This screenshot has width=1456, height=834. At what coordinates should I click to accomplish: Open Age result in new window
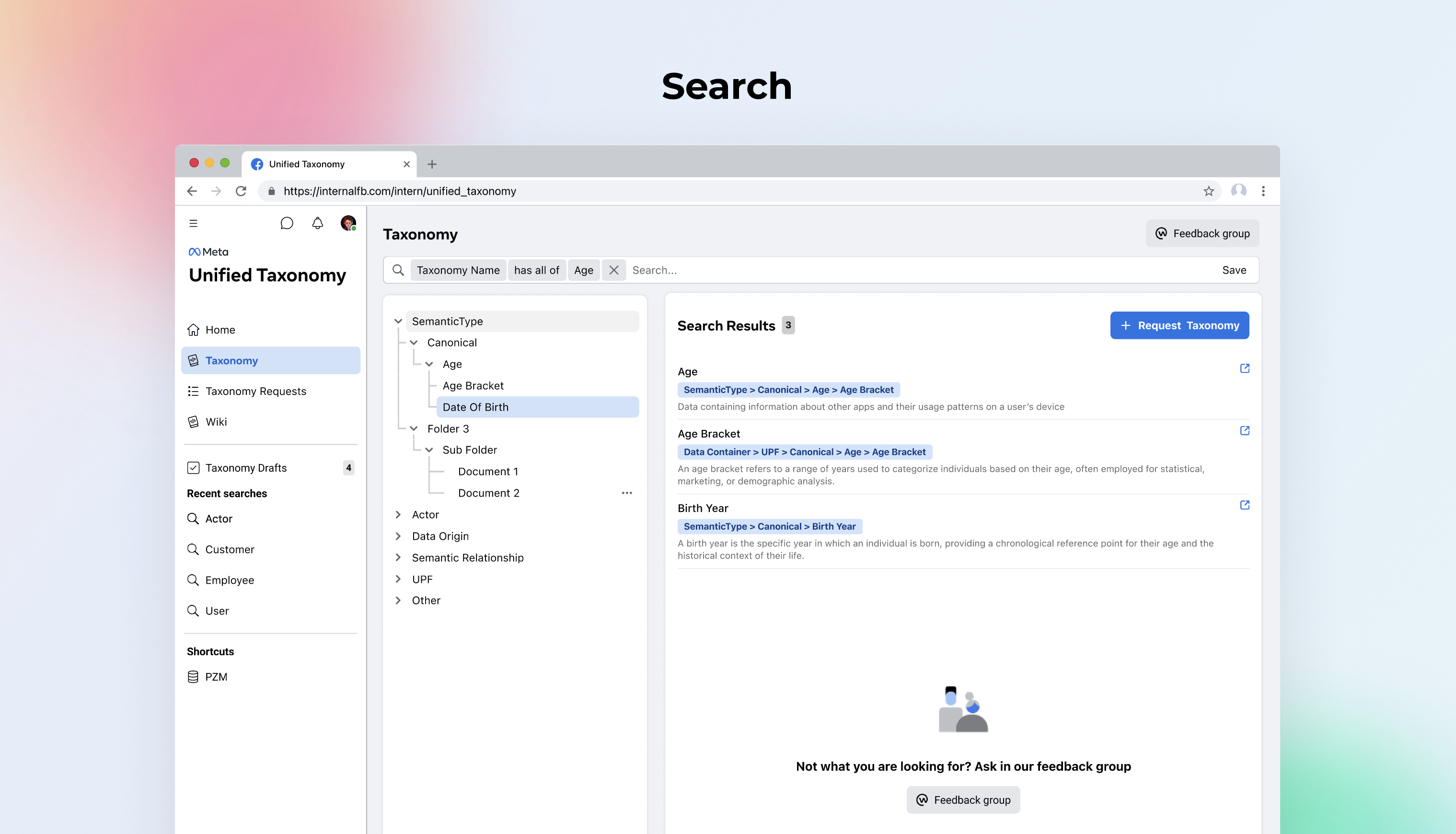1244,368
